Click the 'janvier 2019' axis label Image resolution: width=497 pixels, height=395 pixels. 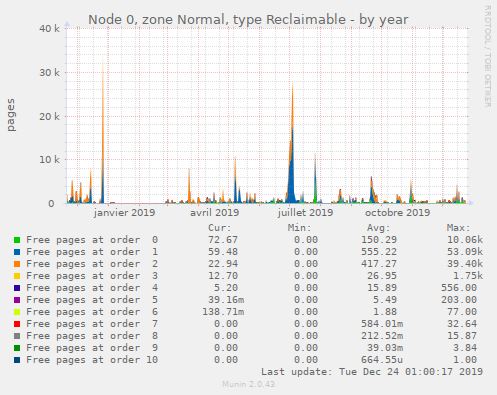click(124, 213)
